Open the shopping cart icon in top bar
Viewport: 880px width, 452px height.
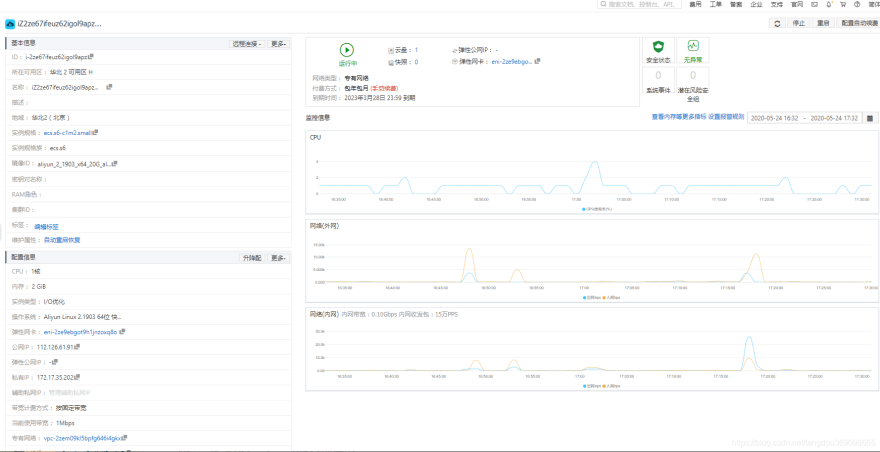(842, 4)
